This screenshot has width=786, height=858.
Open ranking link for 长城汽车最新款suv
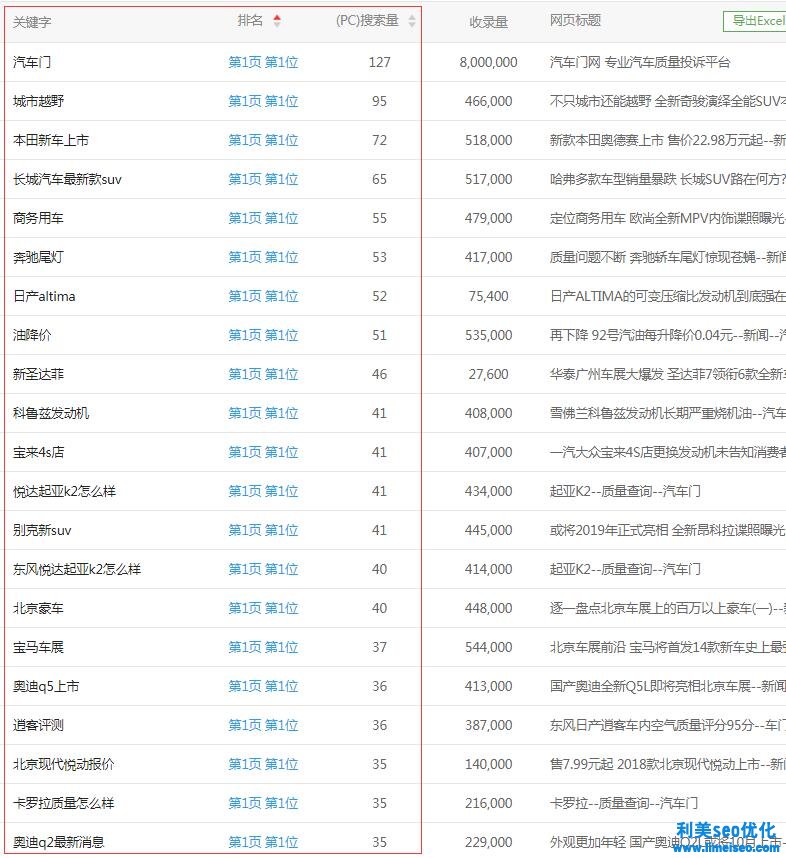coord(263,179)
